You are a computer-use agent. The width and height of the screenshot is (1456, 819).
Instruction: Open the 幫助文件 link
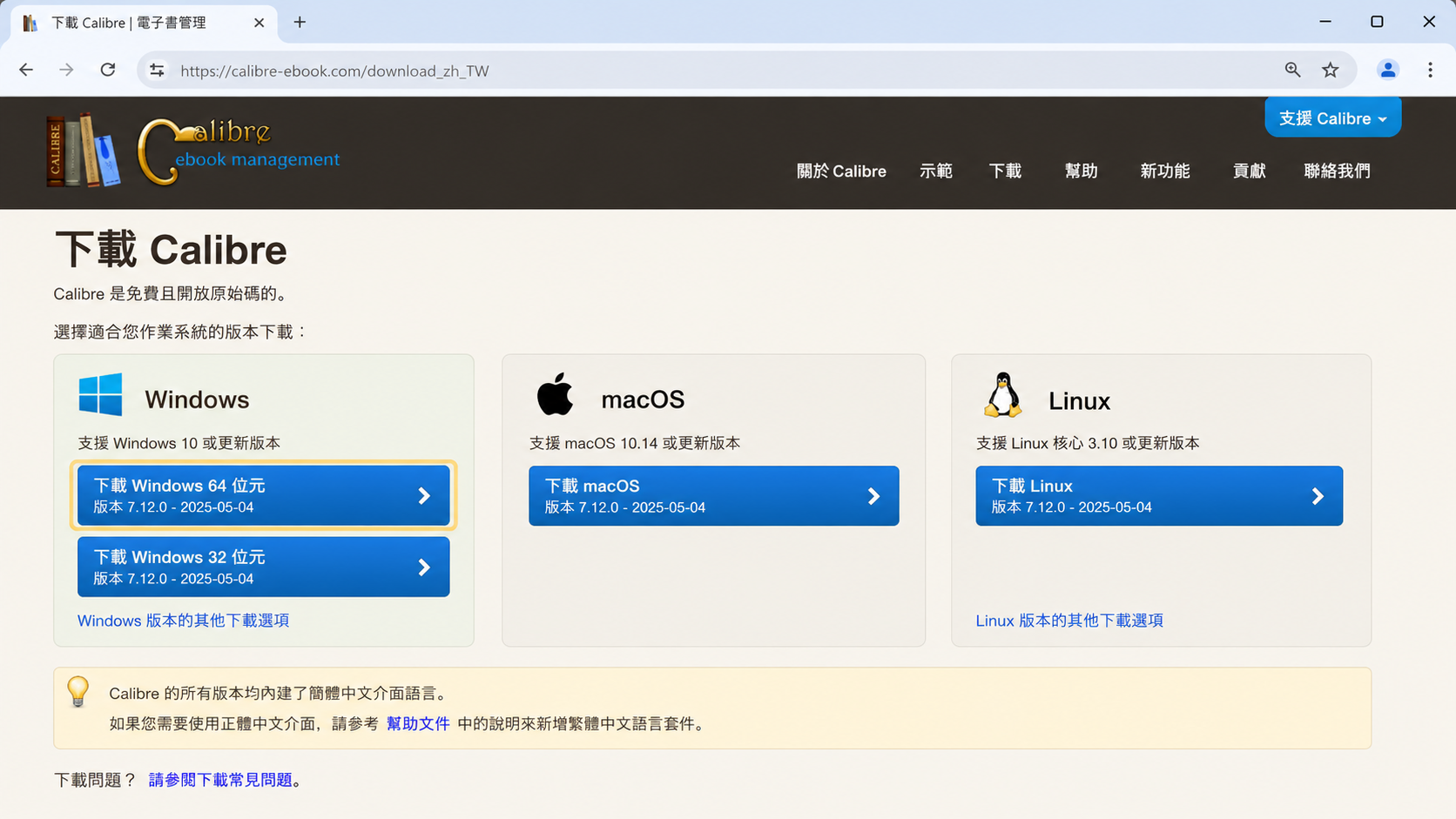(418, 723)
